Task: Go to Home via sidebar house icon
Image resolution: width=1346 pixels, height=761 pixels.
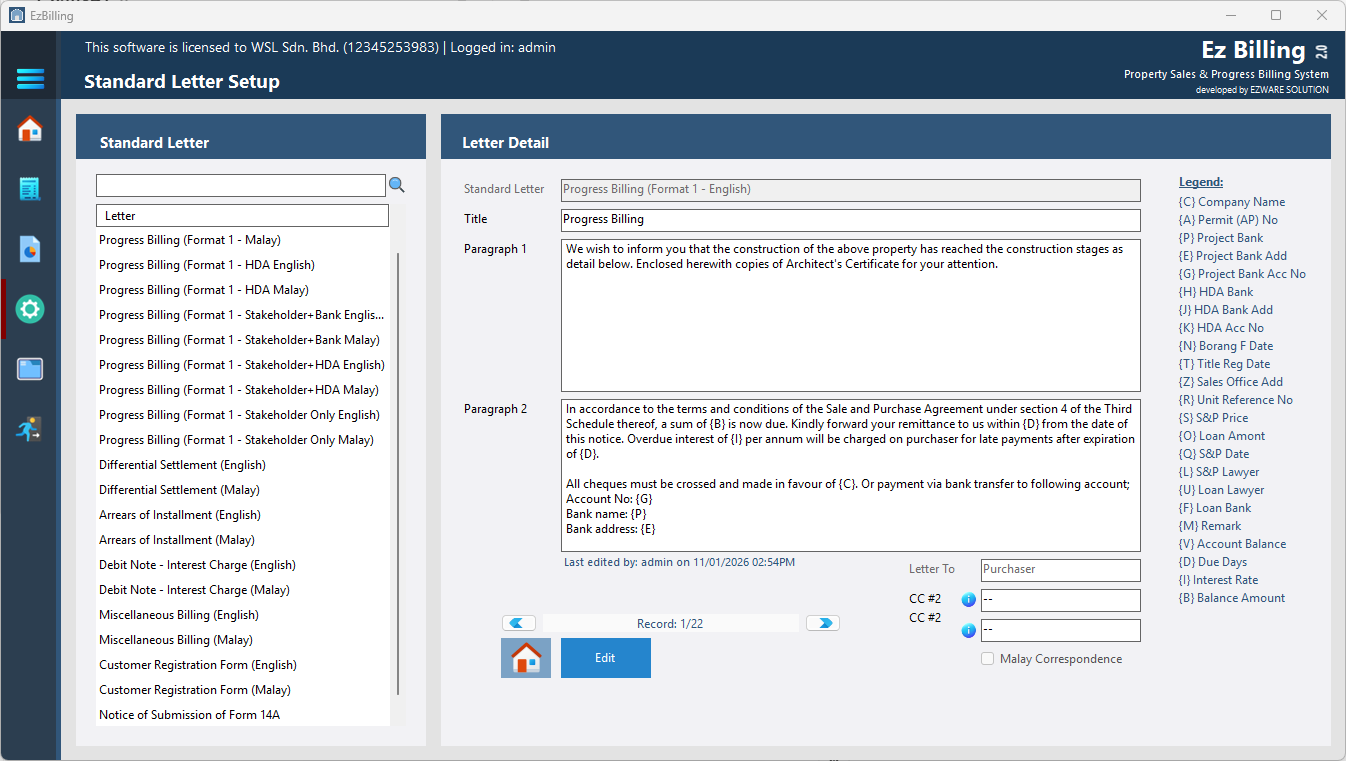Action: 30,129
